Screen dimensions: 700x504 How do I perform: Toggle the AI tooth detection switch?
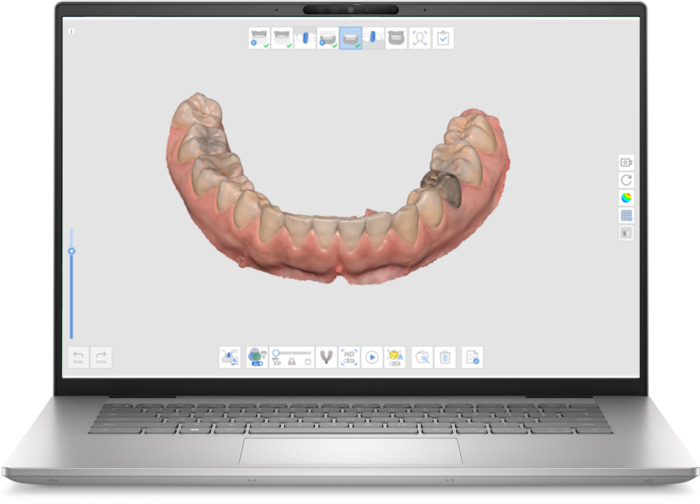tap(395, 357)
